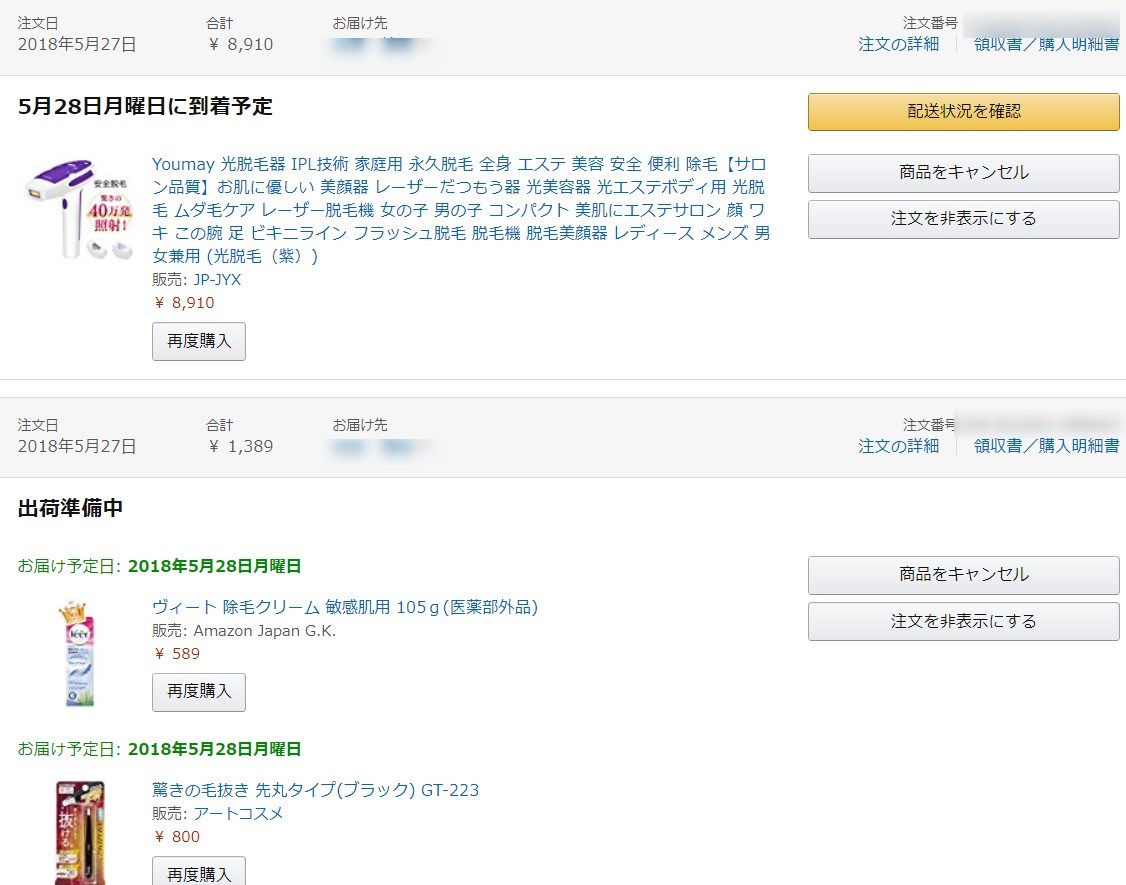
Task: Click the Youmay hair removal device thumbnail
Action: pyautogui.click(x=79, y=210)
